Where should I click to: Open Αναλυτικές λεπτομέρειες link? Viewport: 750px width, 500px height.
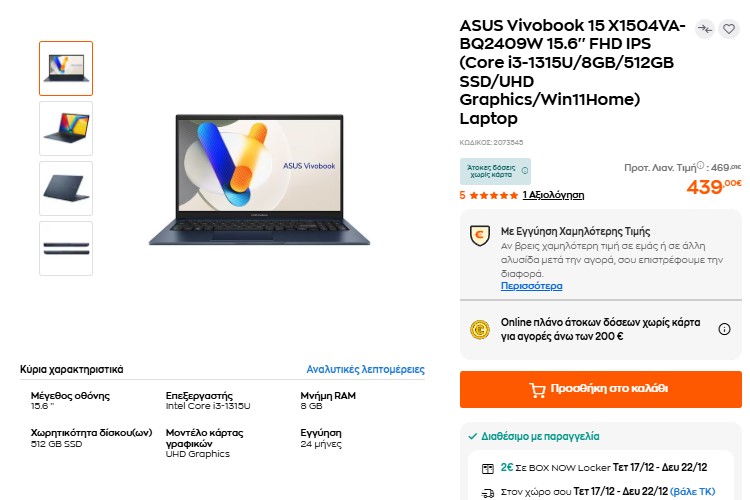click(365, 370)
